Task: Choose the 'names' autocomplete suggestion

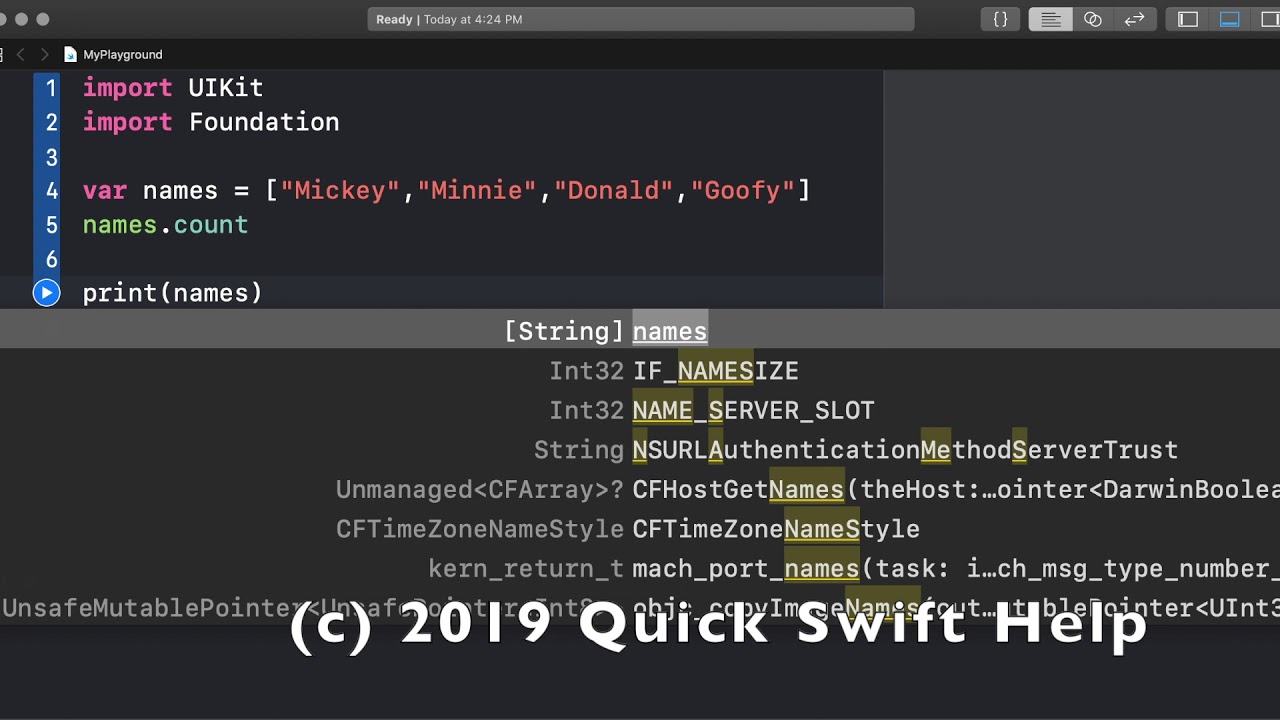Action: (640, 331)
